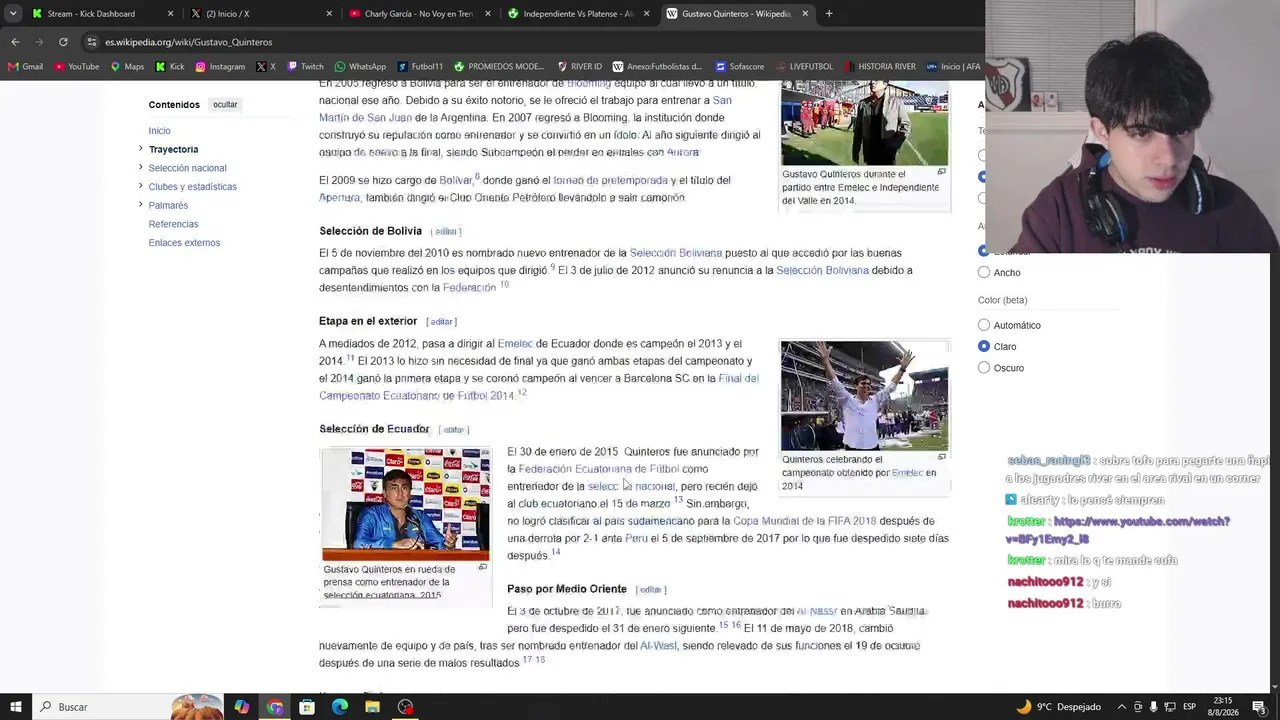This screenshot has width=1280, height=720.
Task: Open the YouTube link posted in chat
Action: click(1117, 530)
